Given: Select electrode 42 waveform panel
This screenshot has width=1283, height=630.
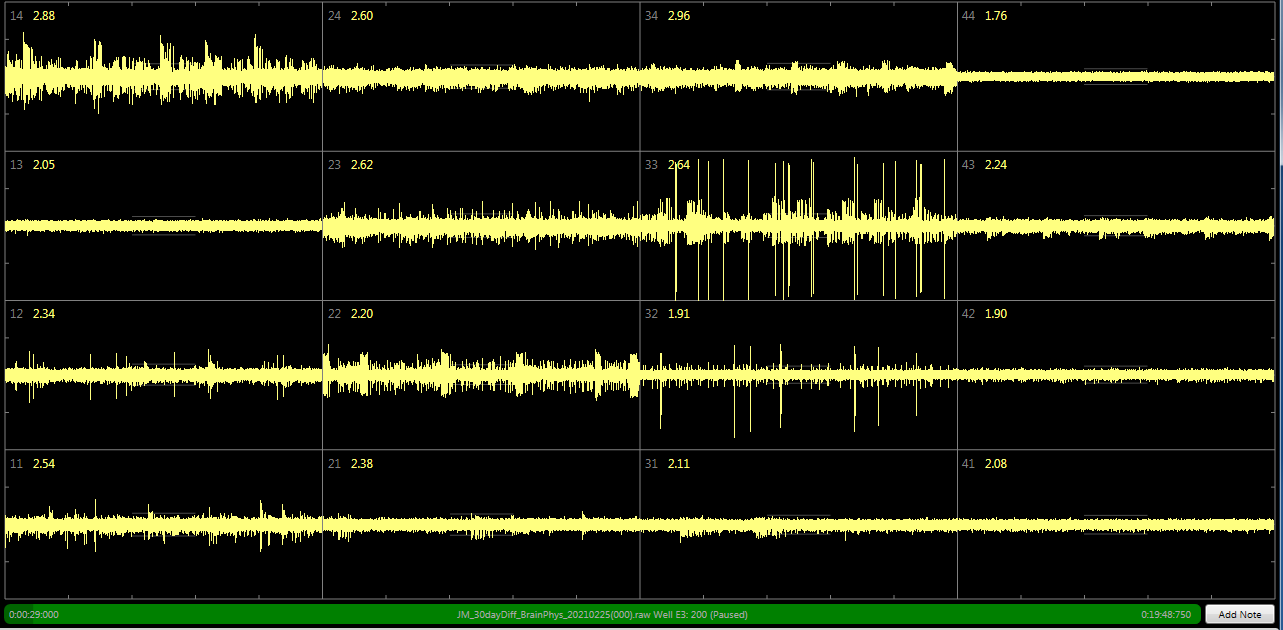Looking at the screenshot, I should pyautogui.click(x=1116, y=375).
